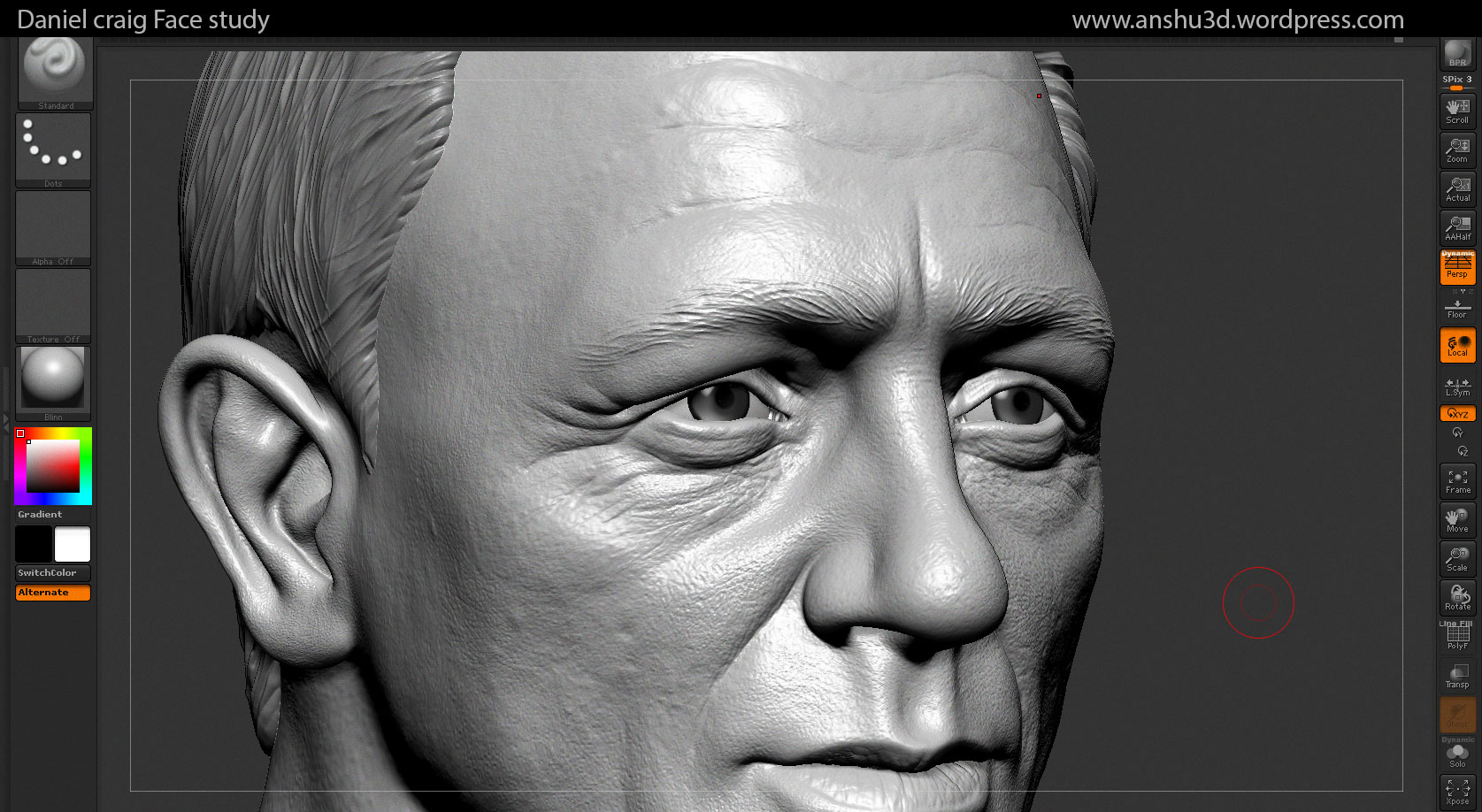Click the Frame mesh icon
The width and height of the screenshot is (1482, 812).
point(1457,481)
